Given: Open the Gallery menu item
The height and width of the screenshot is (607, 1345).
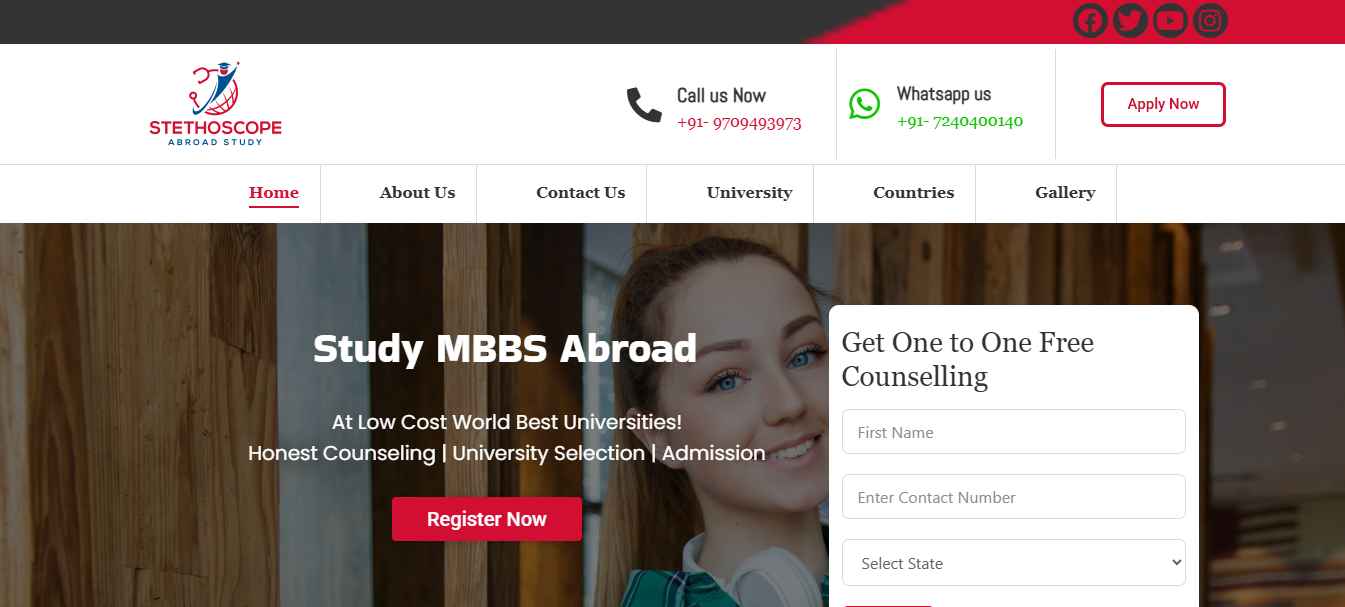Looking at the screenshot, I should click(x=1065, y=193).
